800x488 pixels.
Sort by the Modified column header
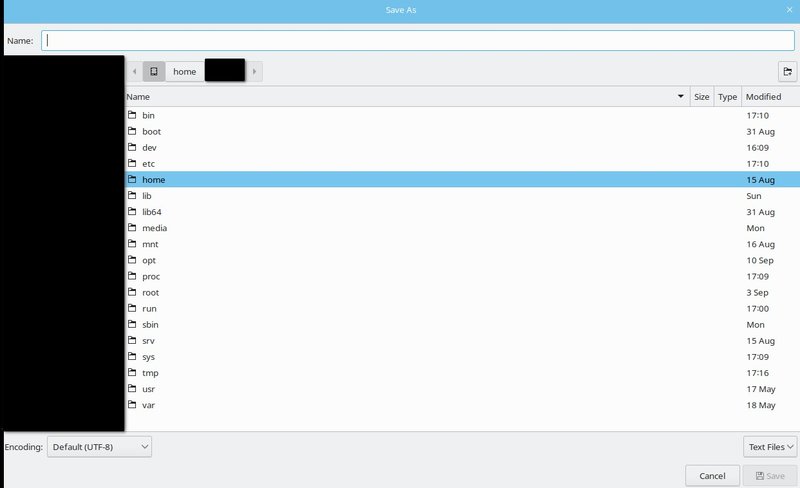(x=770, y=96)
